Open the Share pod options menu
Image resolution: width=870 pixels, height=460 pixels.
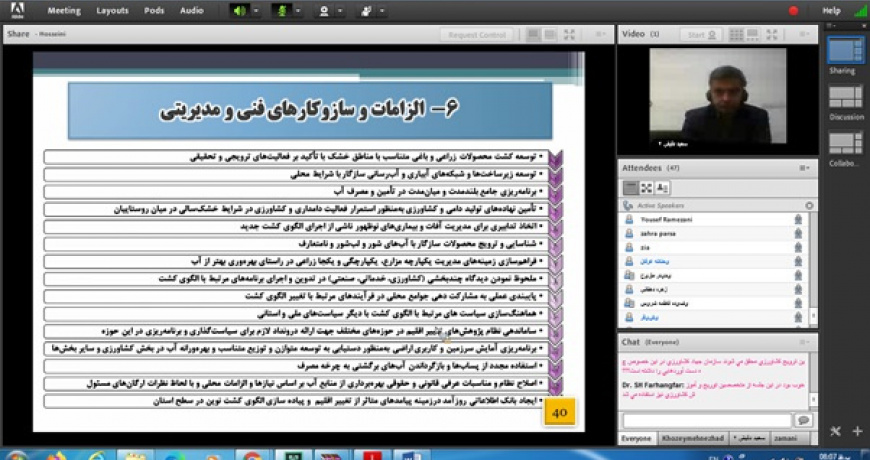[x=601, y=34]
